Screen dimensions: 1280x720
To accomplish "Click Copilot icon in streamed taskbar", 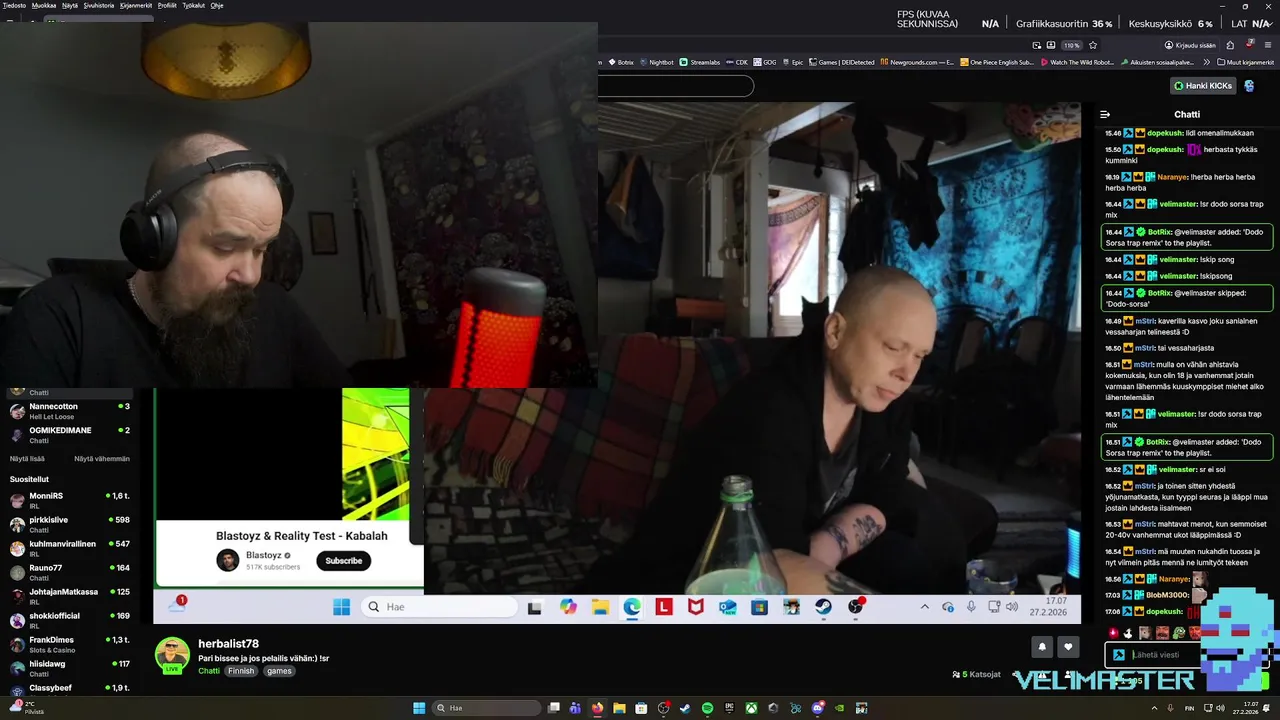I will click(568, 607).
